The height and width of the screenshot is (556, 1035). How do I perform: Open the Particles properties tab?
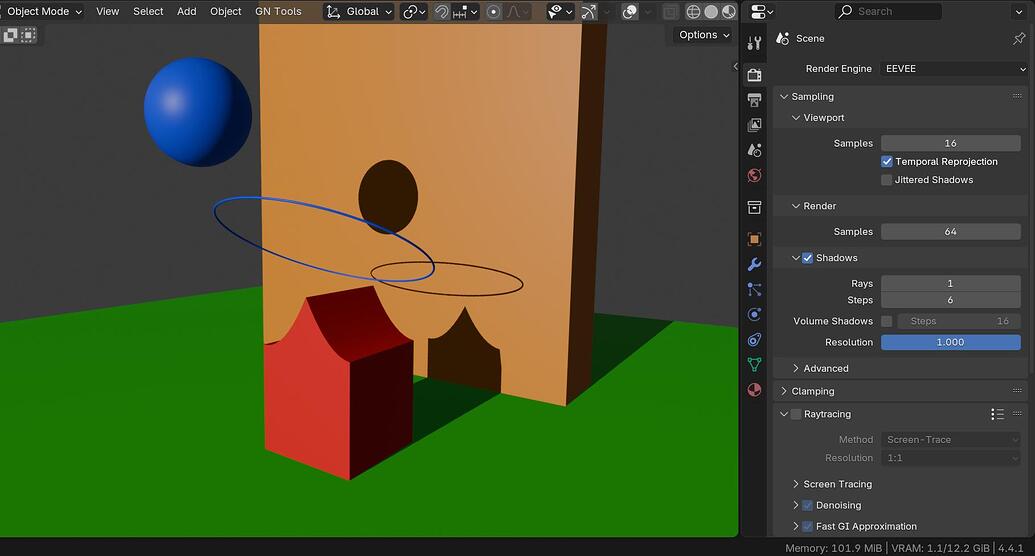point(754,289)
